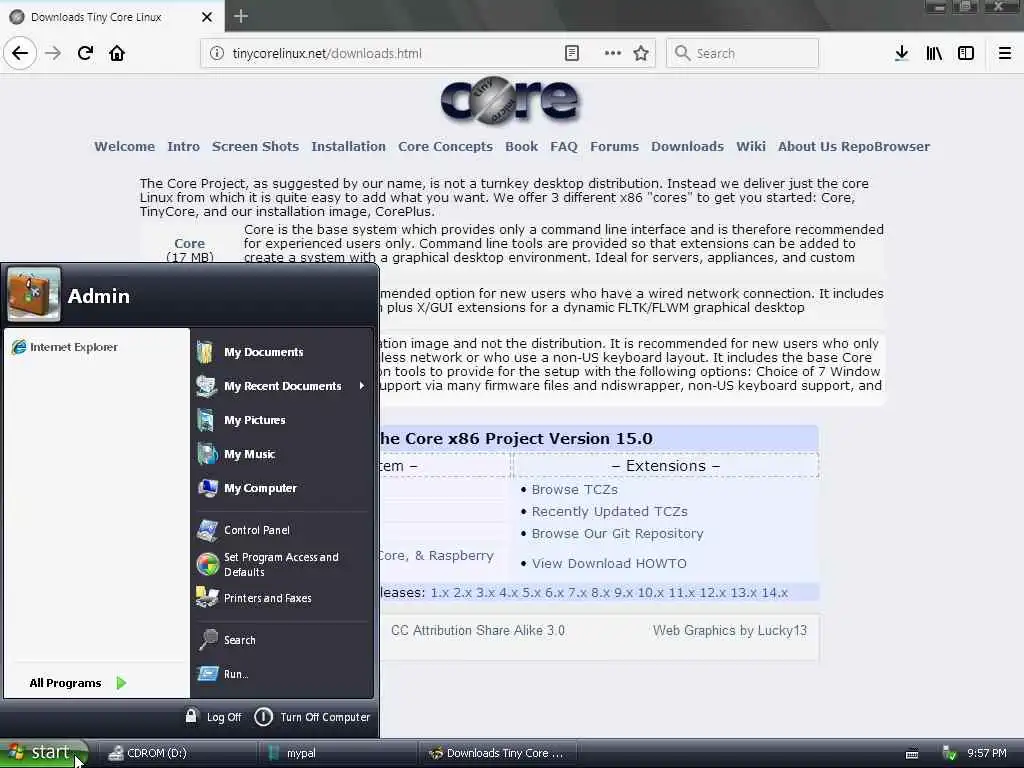Open My Pictures from Start menu

283,420
